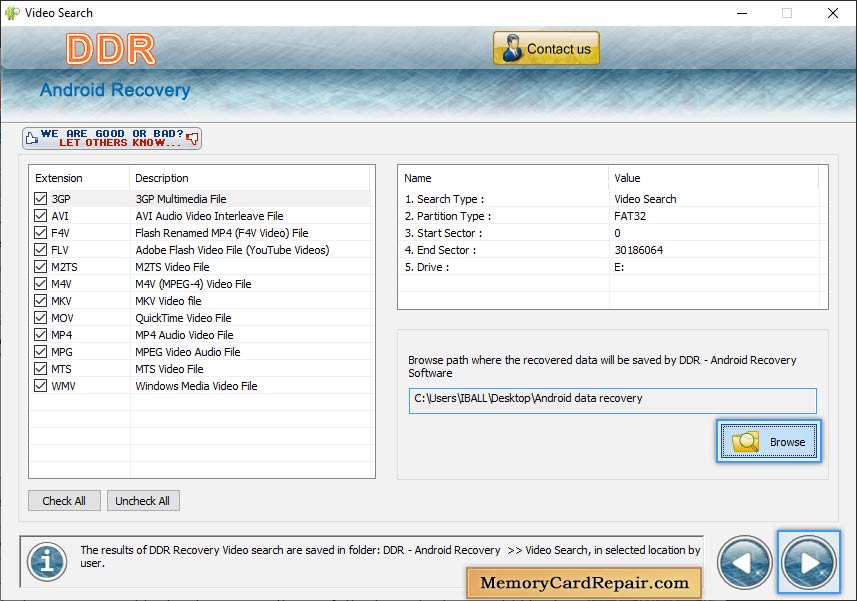Select 'M4V (MPEG-4) Video File' description
Image resolution: width=857 pixels, height=601 pixels.
pyautogui.click(x=193, y=284)
